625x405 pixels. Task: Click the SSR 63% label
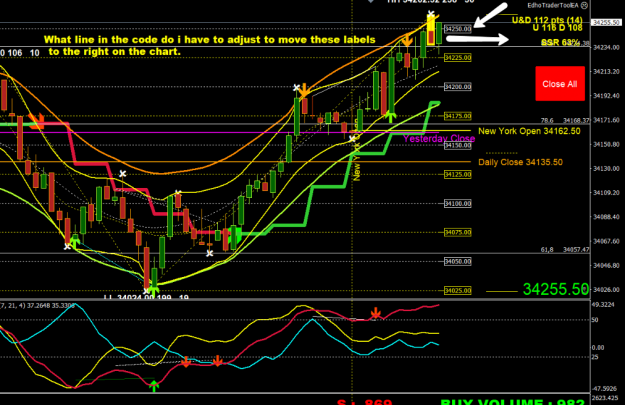(x=560, y=42)
